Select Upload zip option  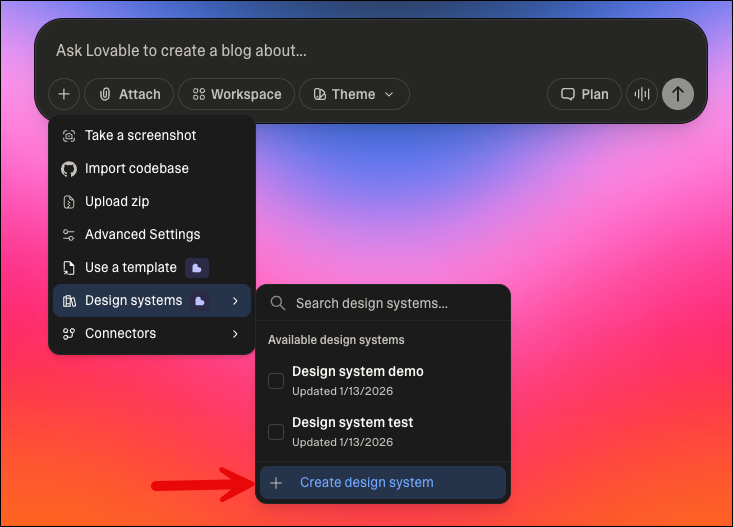click(152, 202)
